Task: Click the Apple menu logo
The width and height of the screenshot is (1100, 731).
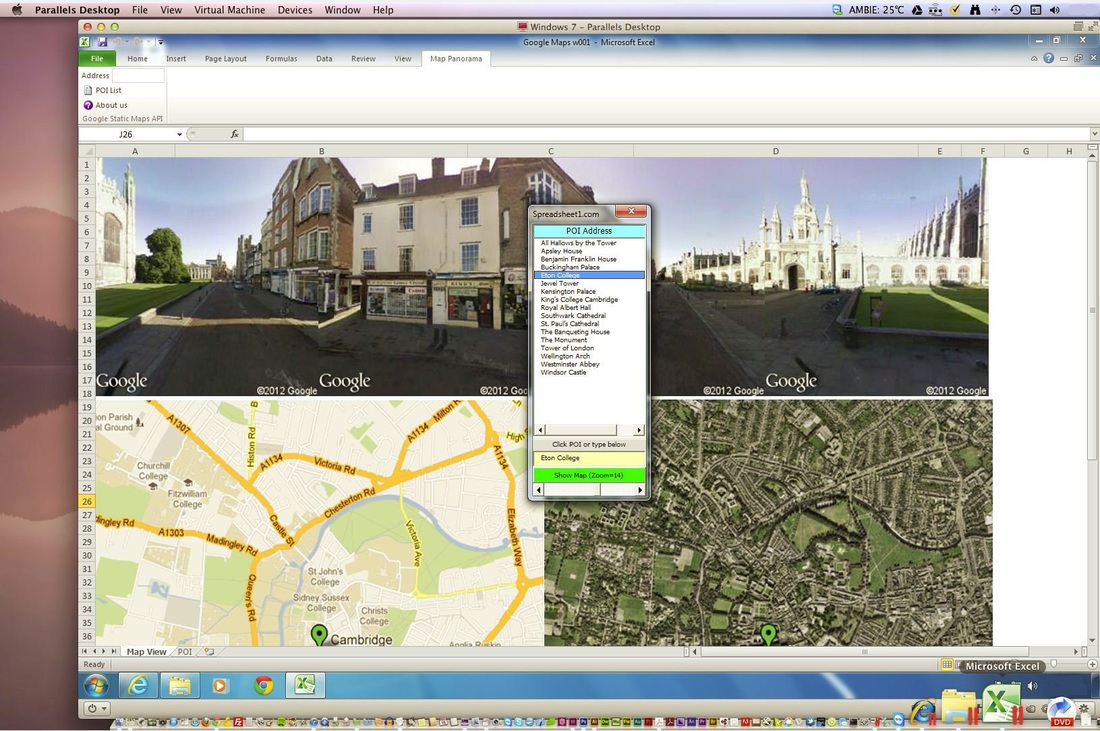Action: tap(18, 10)
